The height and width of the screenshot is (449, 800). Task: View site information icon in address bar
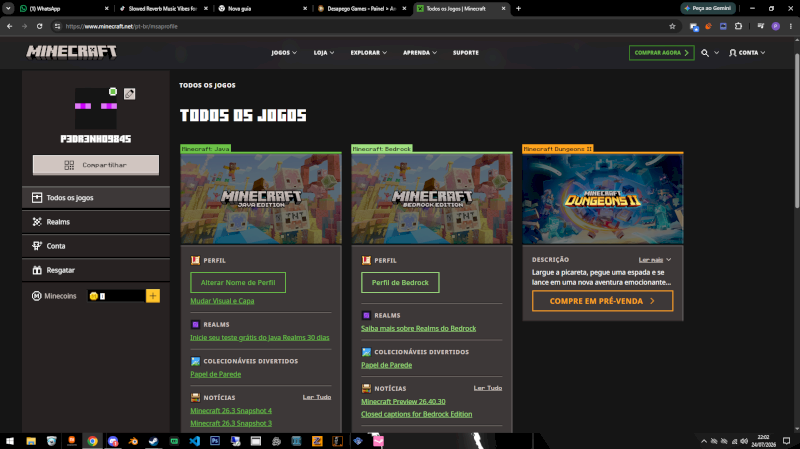click(x=57, y=27)
